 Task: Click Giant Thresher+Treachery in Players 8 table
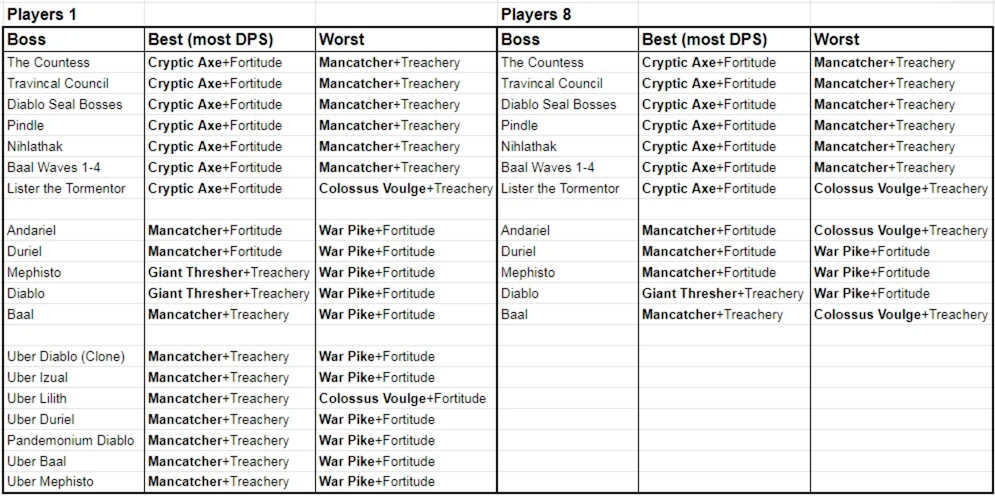722,293
